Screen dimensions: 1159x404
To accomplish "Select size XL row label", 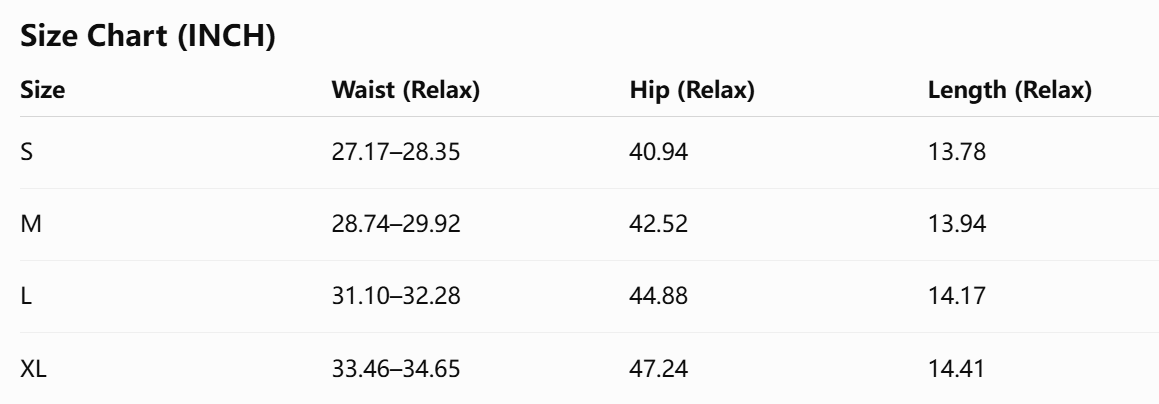I will (x=33, y=369).
